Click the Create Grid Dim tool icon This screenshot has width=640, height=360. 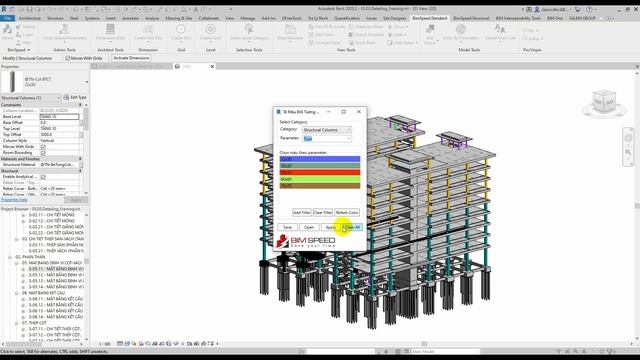[x=148, y=29]
